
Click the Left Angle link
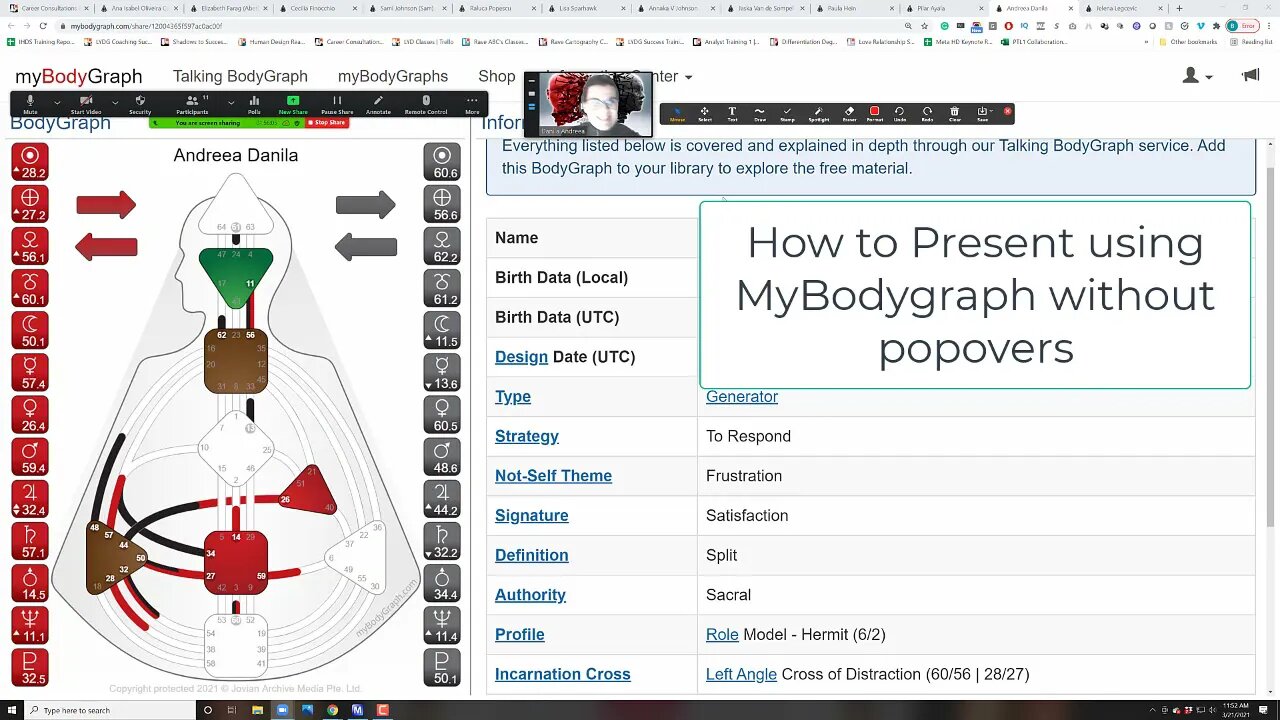point(741,674)
